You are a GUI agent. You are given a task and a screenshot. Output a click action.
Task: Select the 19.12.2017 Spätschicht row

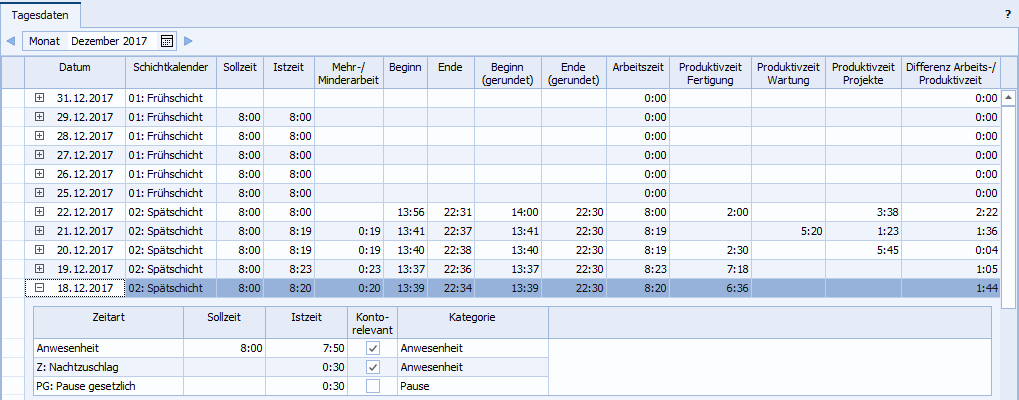(168, 269)
